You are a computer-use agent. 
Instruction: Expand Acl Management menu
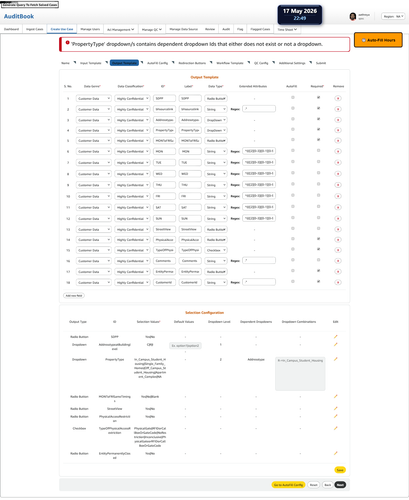pos(121,30)
